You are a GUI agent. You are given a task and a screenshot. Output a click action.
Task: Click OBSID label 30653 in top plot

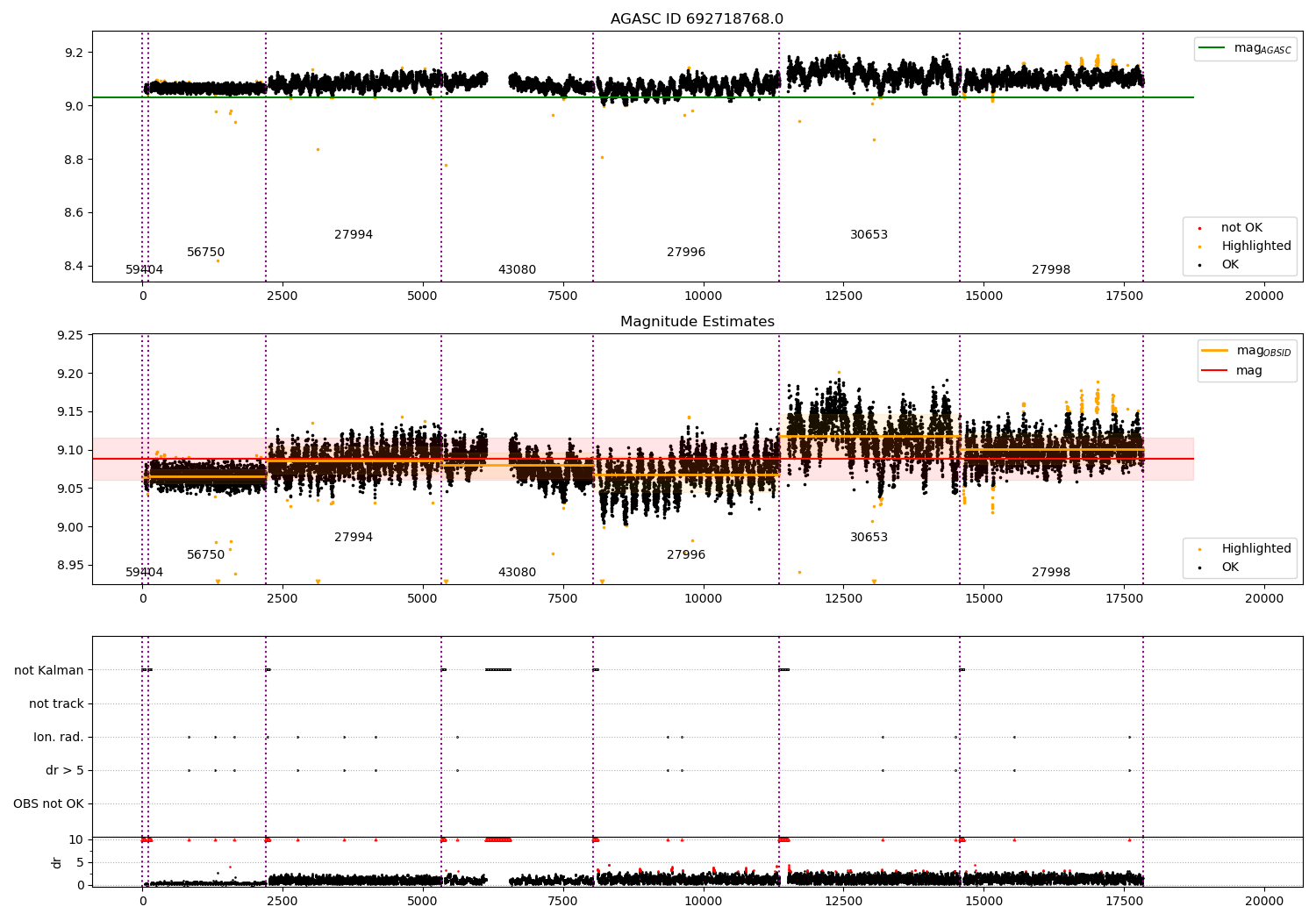tap(869, 235)
